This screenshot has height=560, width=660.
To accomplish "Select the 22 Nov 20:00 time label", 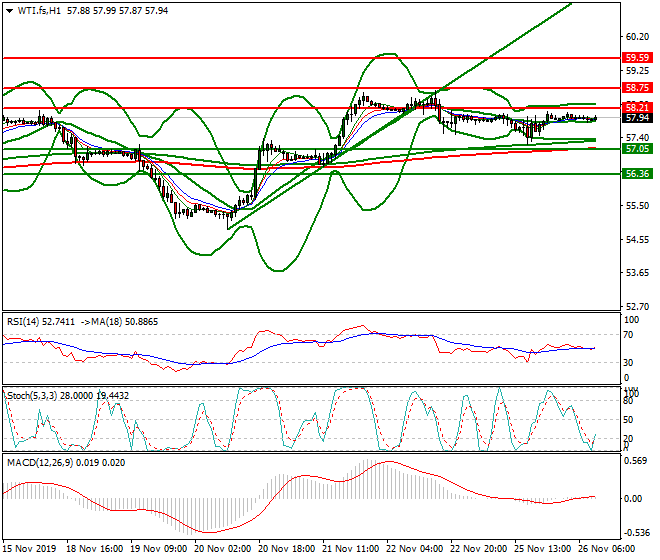I will 479,549.
